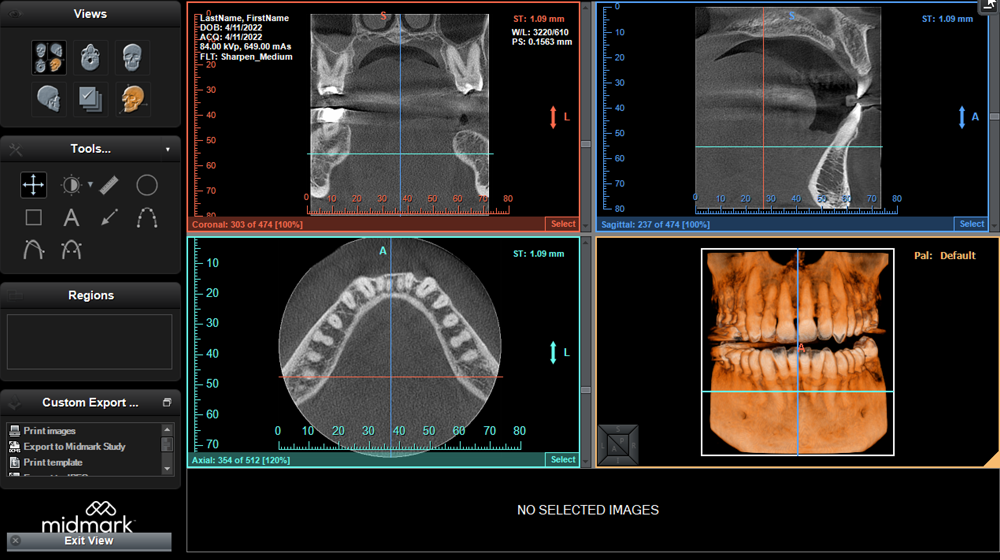Click the Views panel header
Image resolution: width=1000 pixels, height=560 pixels.
(x=90, y=14)
